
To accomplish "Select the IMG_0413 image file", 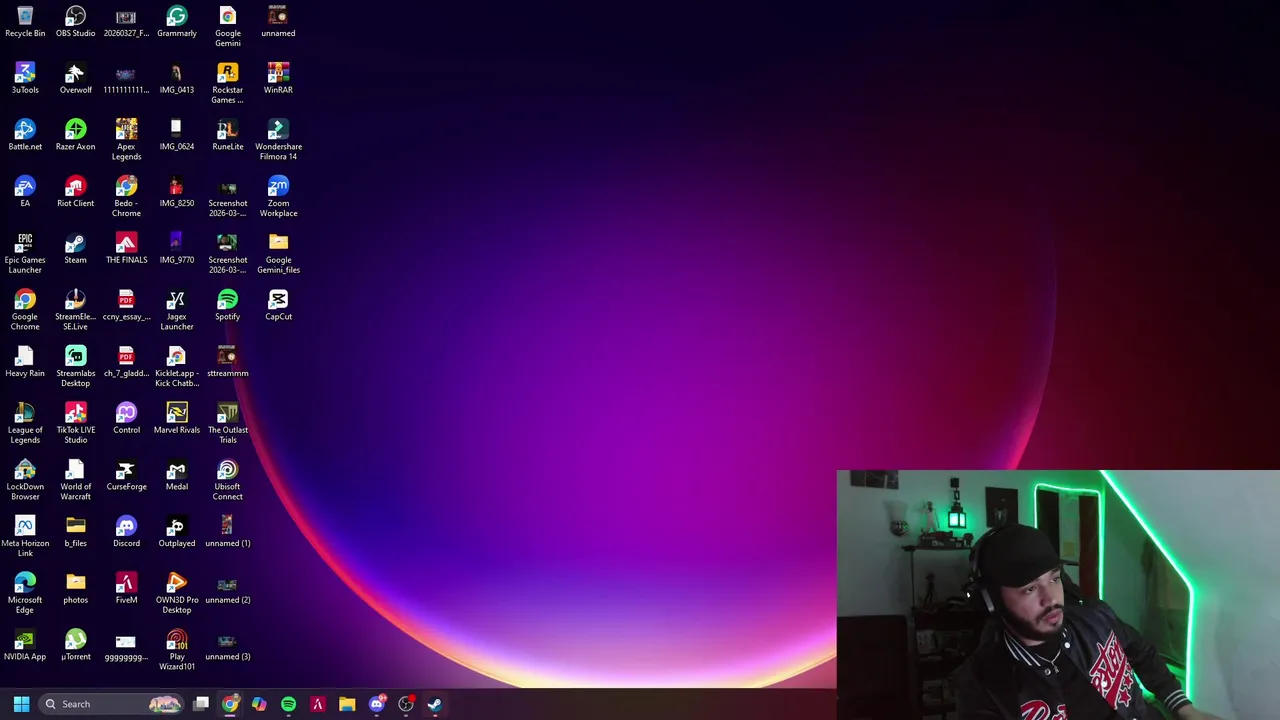I will [x=177, y=79].
